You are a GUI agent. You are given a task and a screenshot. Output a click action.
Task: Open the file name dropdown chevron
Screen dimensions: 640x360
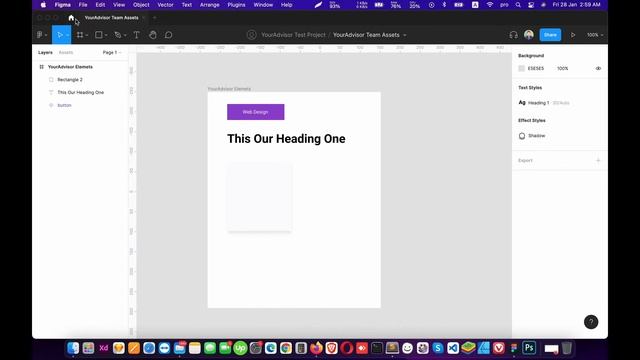405,36
